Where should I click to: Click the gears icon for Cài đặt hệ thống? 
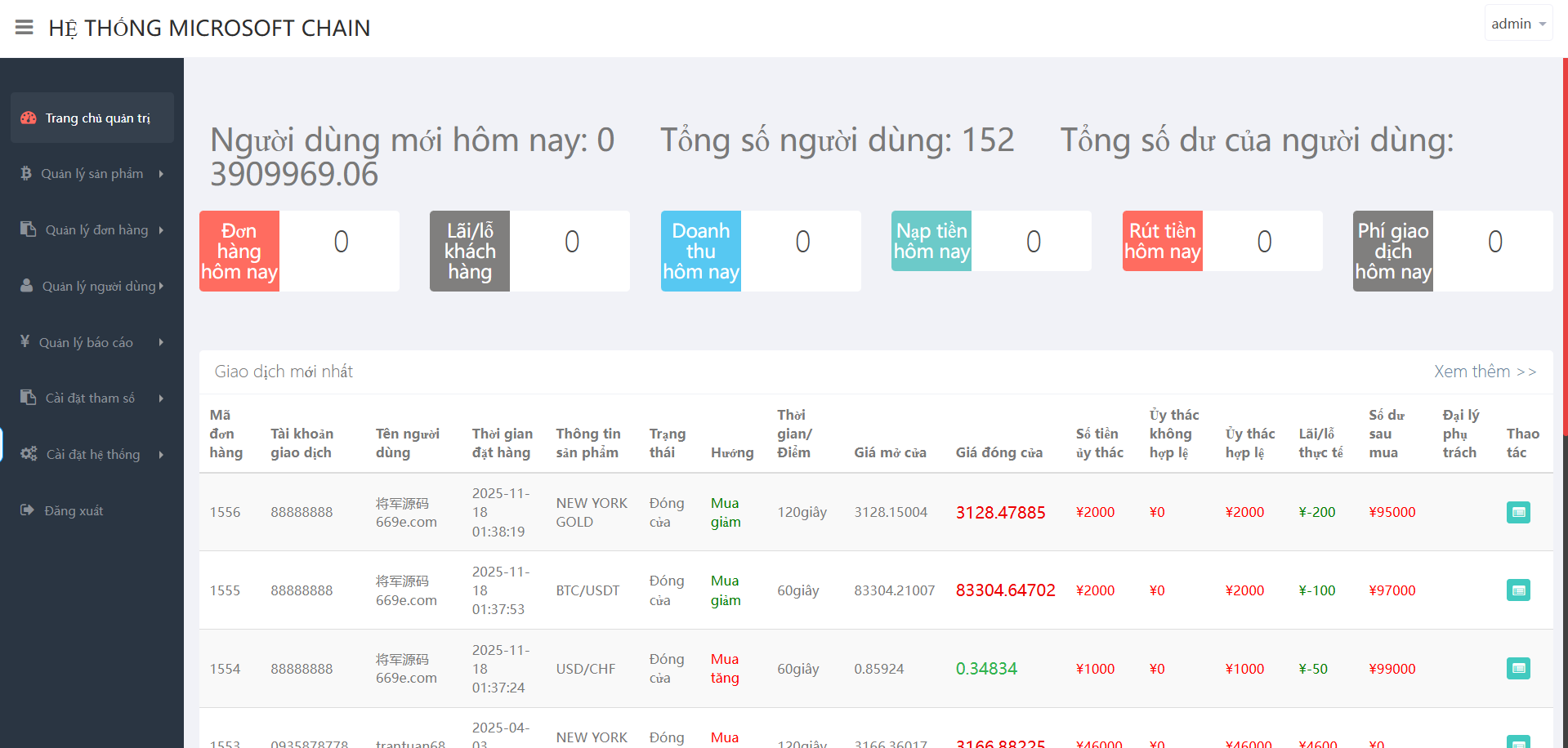(29, 454)
